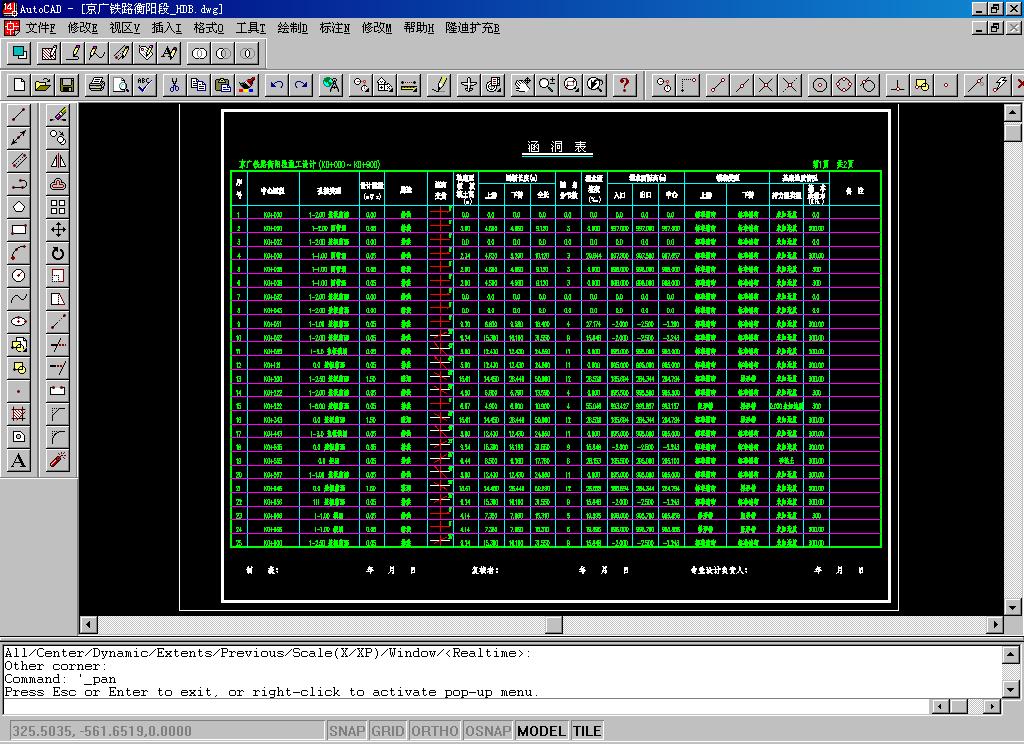1024x744 pixels.
Task: Open a drawing file with folder icon
Action: tap(43, 85)
